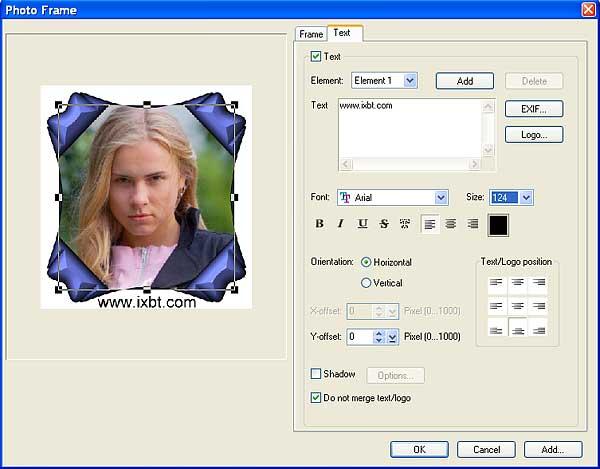Toggle Italic text formatting
This screenshot has width=600, height=469.
341,224
